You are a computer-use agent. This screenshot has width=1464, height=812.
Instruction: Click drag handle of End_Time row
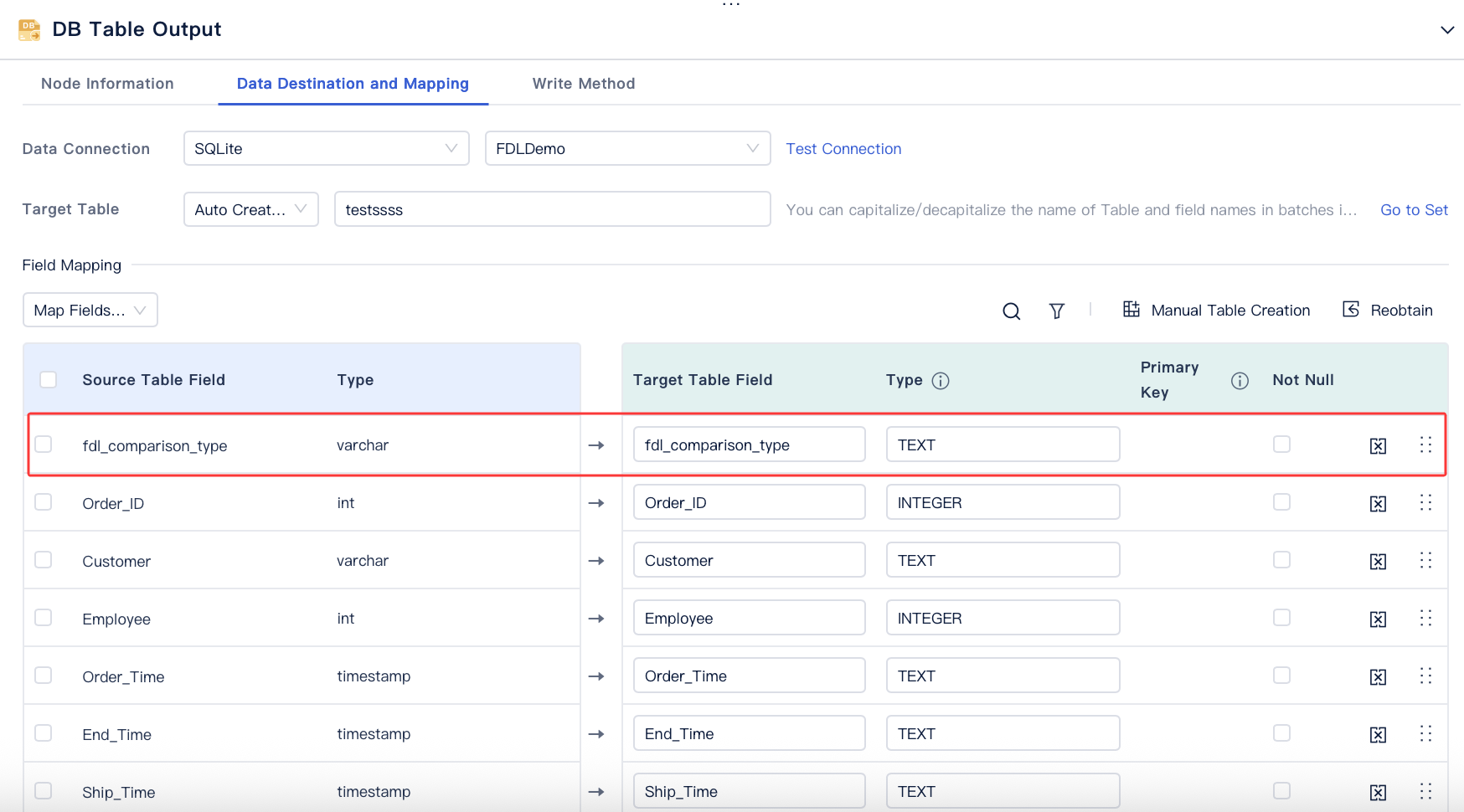coord(1425,733)
